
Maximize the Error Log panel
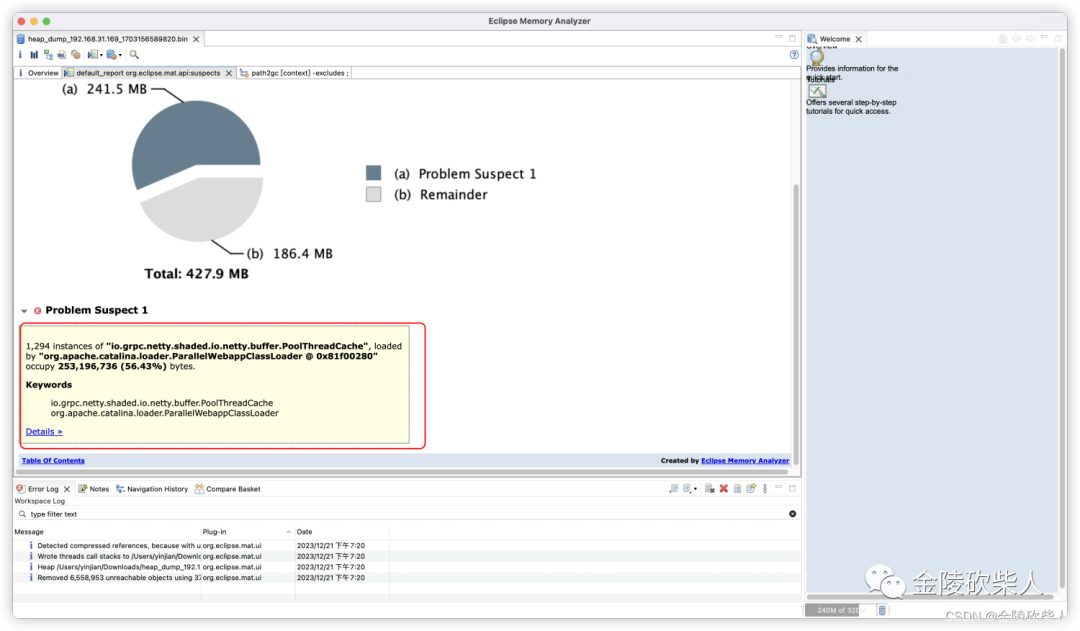point(793,488)
